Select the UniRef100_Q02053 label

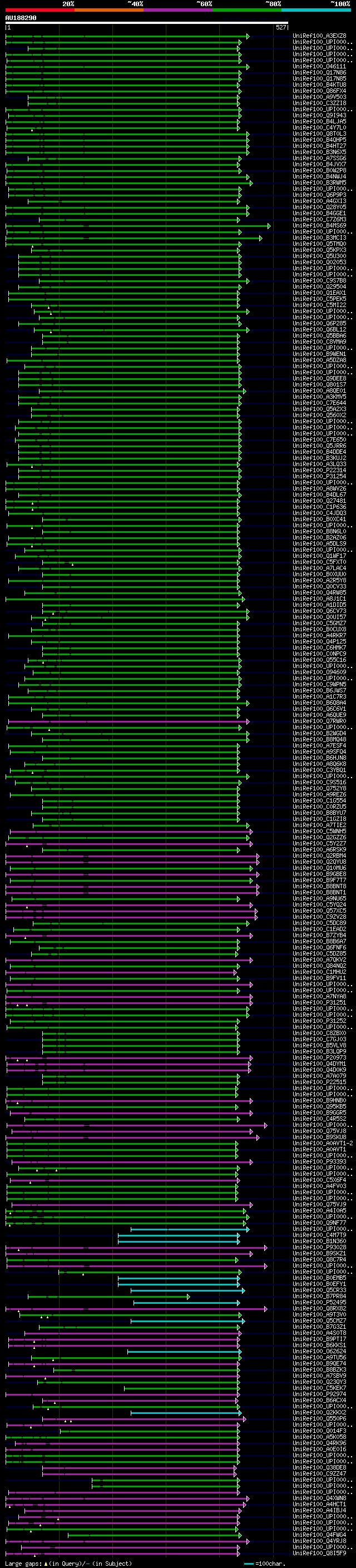tap(319, 263)
